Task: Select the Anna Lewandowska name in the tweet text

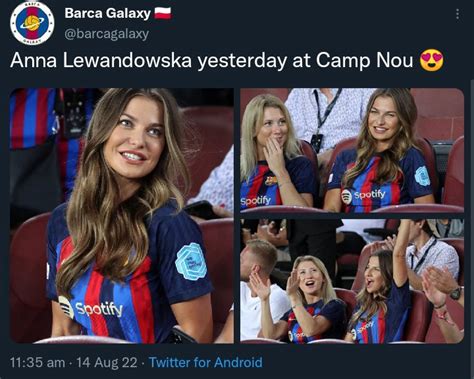Action: point(101,61)
